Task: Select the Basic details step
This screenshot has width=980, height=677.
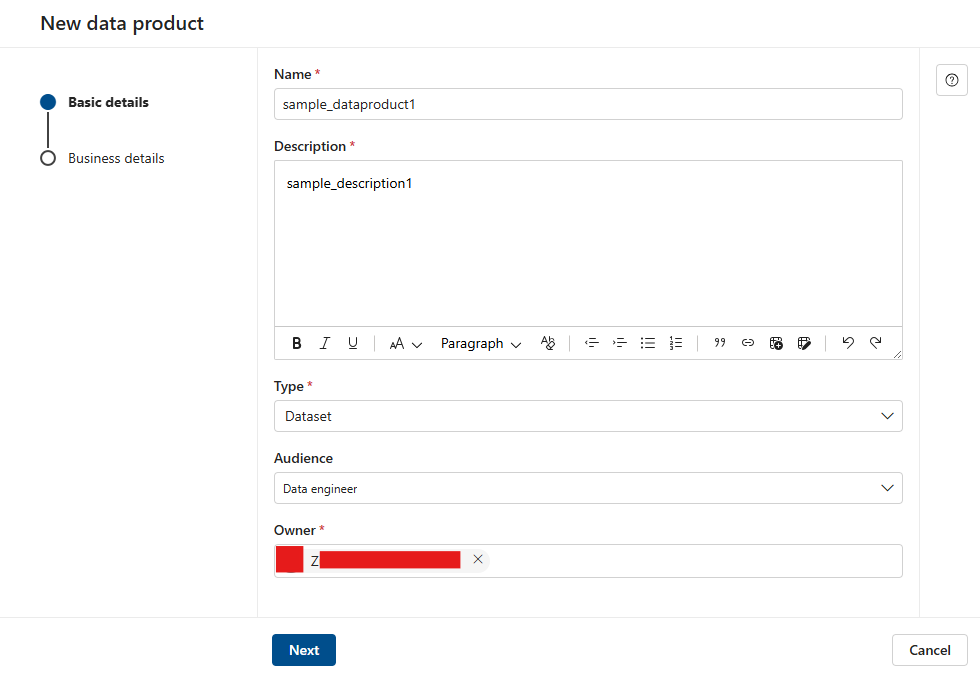Action: click(108, 103)
